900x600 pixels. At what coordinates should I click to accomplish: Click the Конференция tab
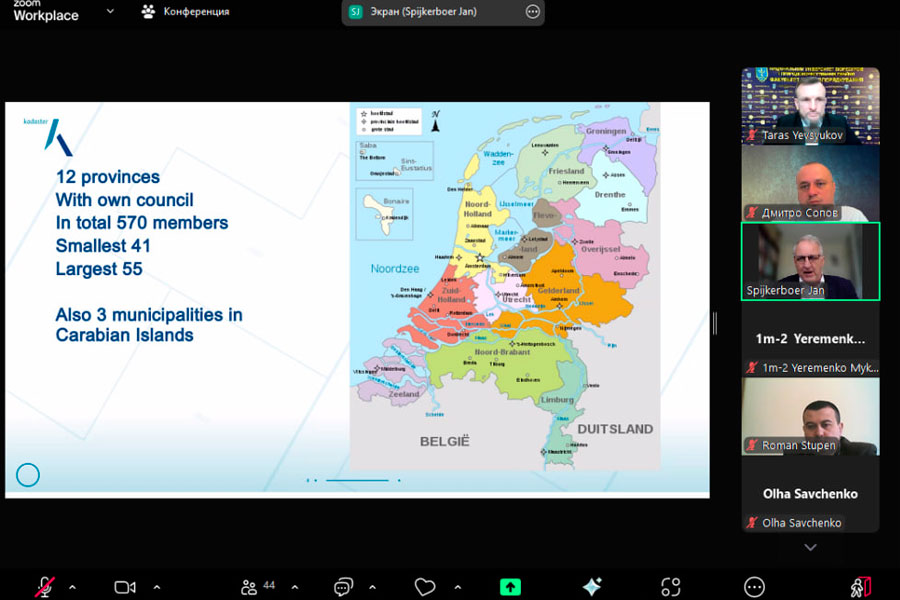(185, 11)
